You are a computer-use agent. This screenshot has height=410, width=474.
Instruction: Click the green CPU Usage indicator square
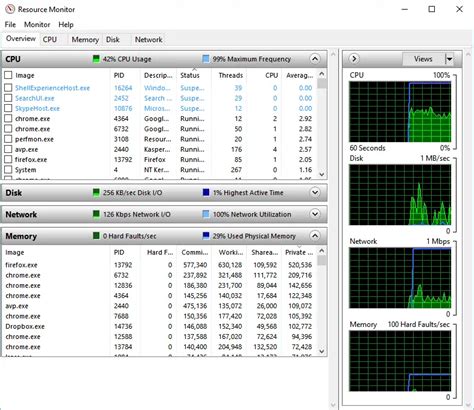click(x=96, y=59)
